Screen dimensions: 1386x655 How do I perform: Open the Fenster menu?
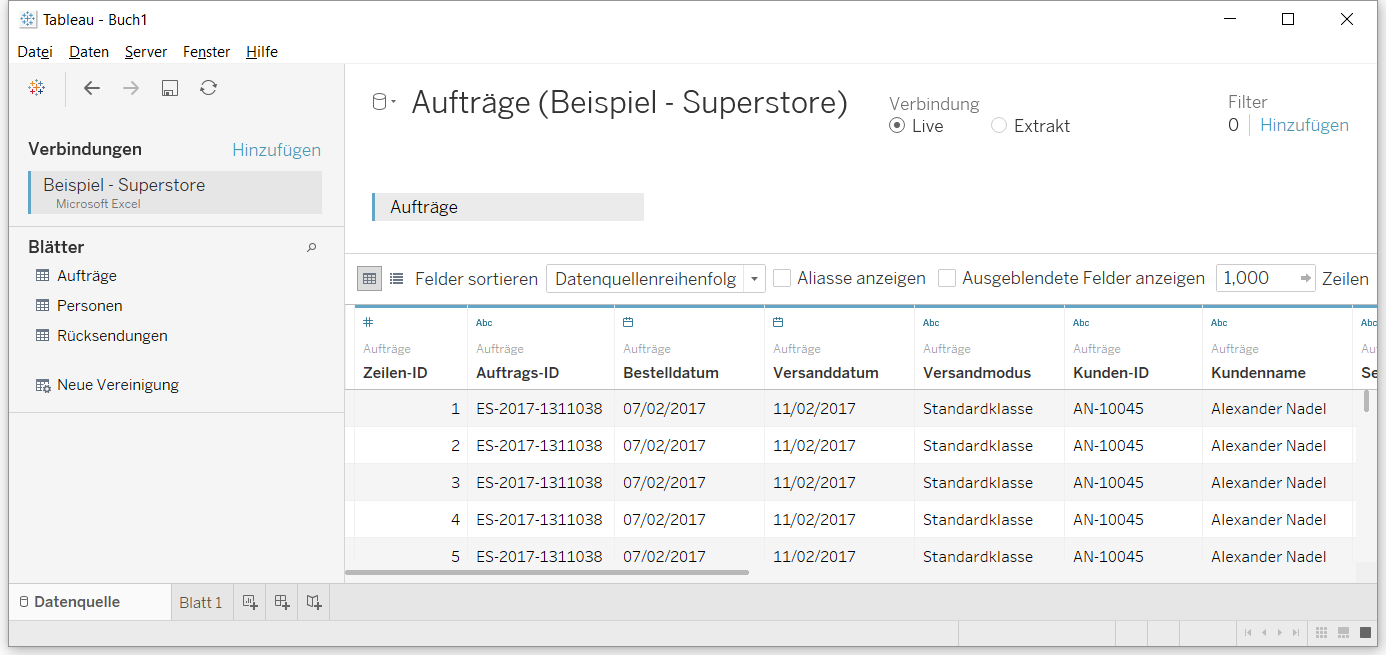207,52
